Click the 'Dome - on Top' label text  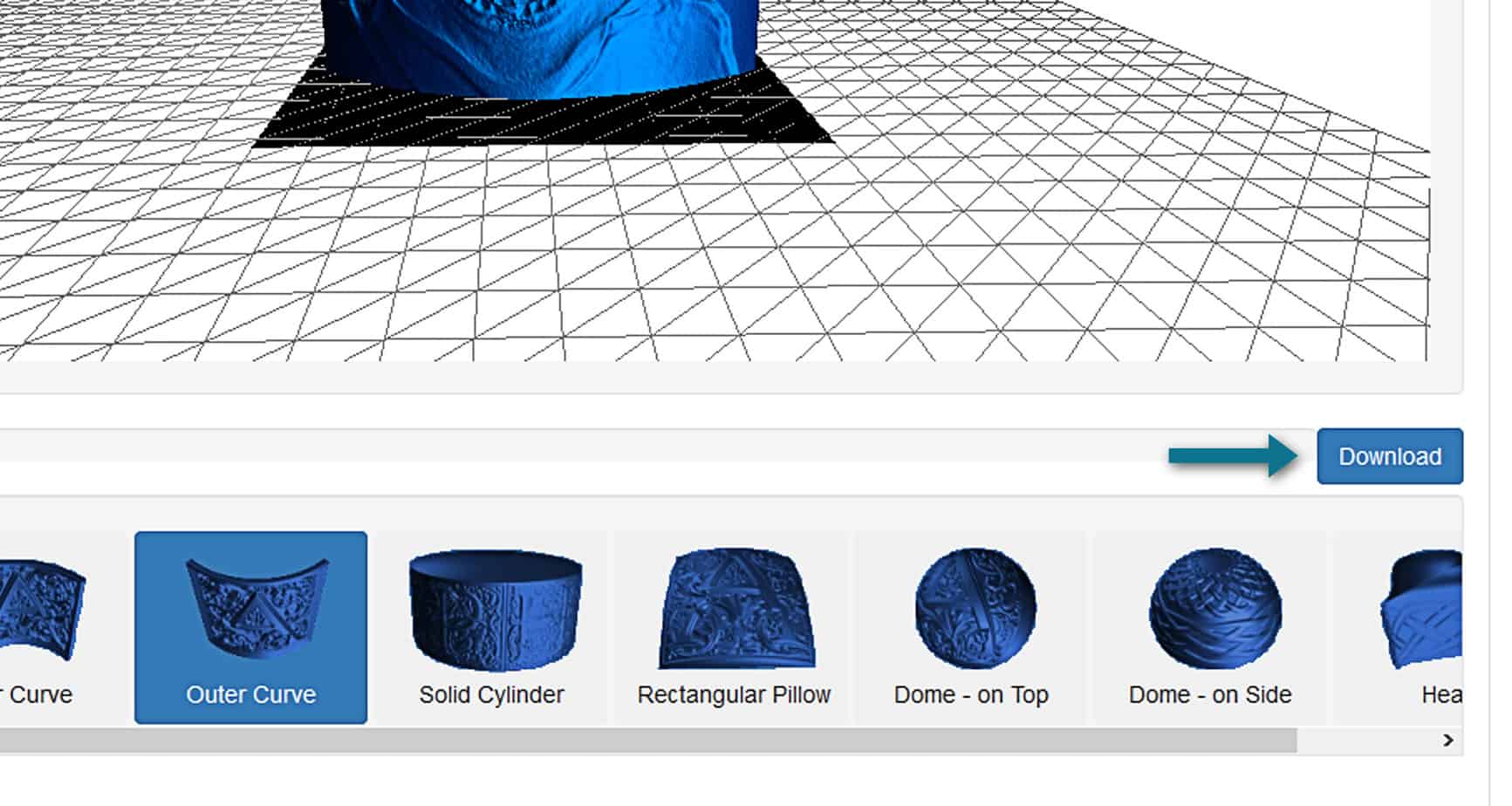(971, 694)
